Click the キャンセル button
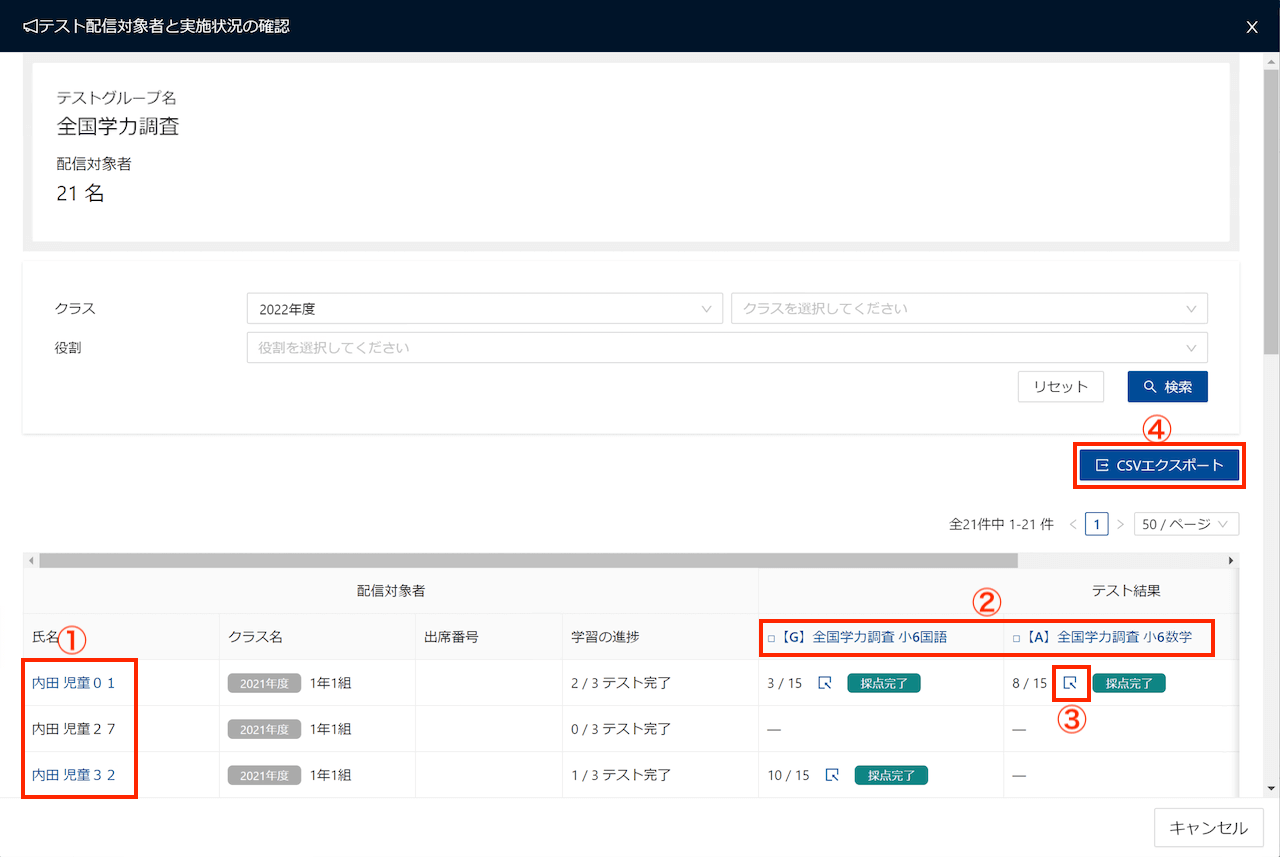1280x857 pixels. (1208, 828)
